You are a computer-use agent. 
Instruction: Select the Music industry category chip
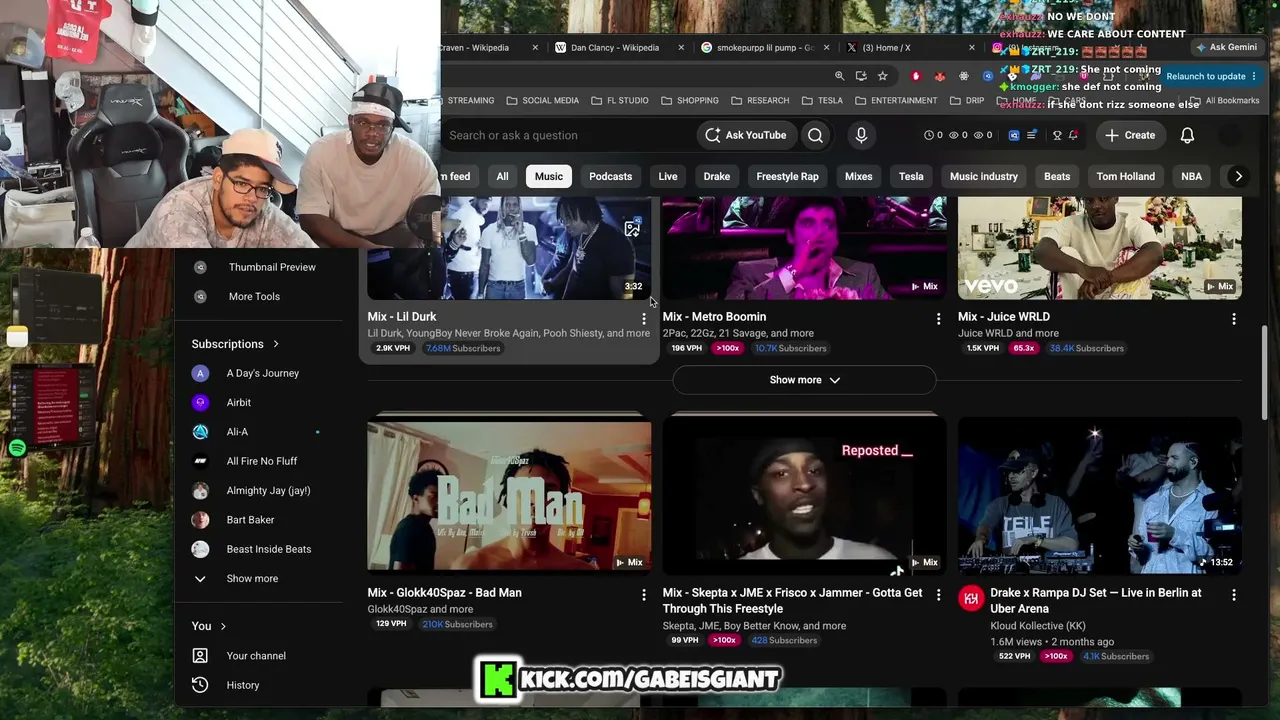(x=984, y=176)
